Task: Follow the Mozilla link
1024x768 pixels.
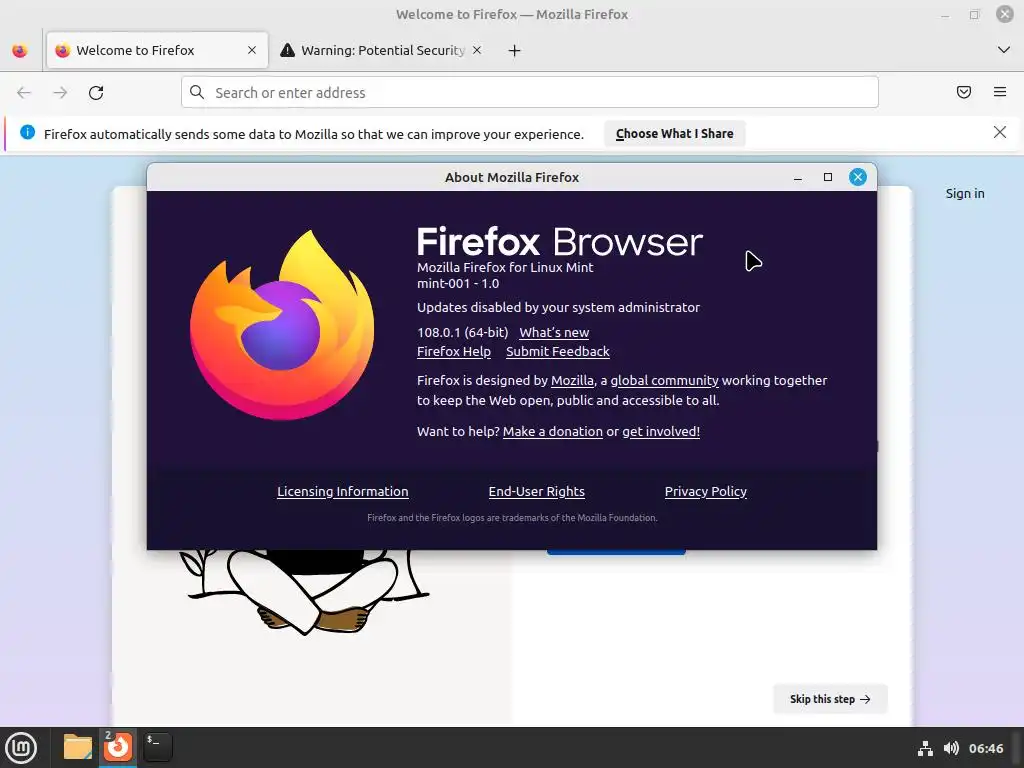Action: [572, 381]
